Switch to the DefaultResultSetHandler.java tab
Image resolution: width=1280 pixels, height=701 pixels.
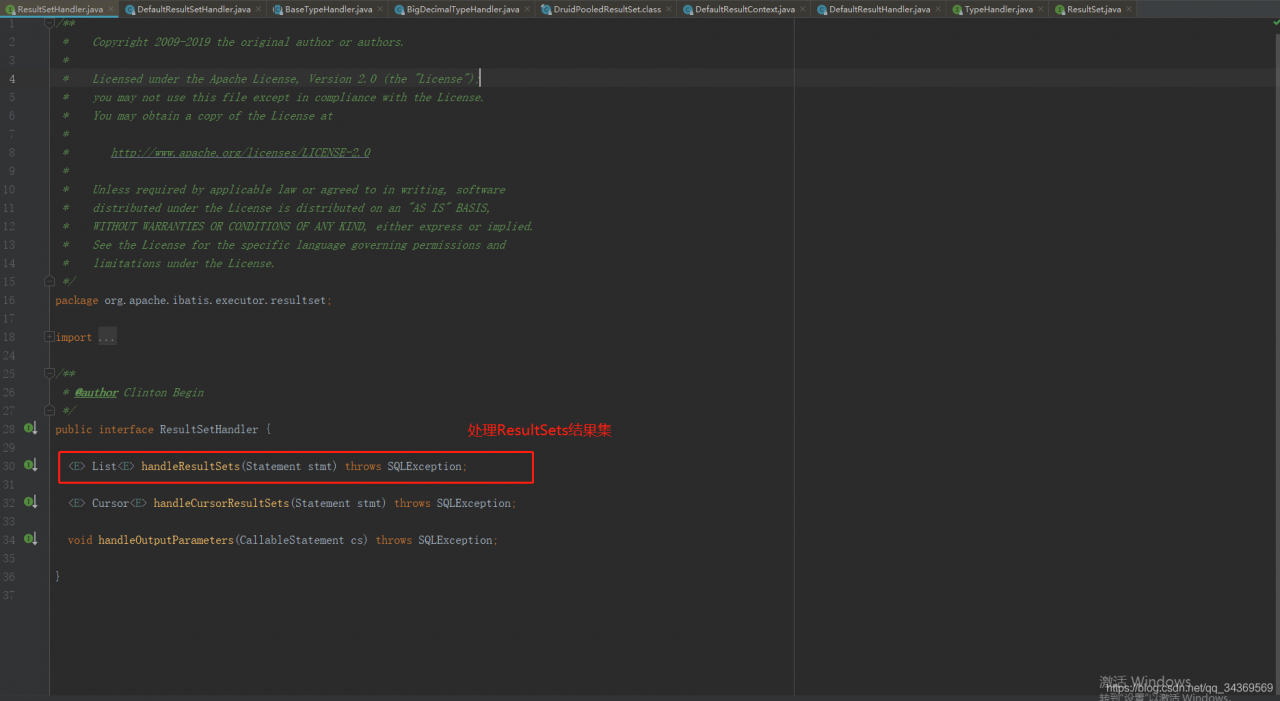coord(193,9)
